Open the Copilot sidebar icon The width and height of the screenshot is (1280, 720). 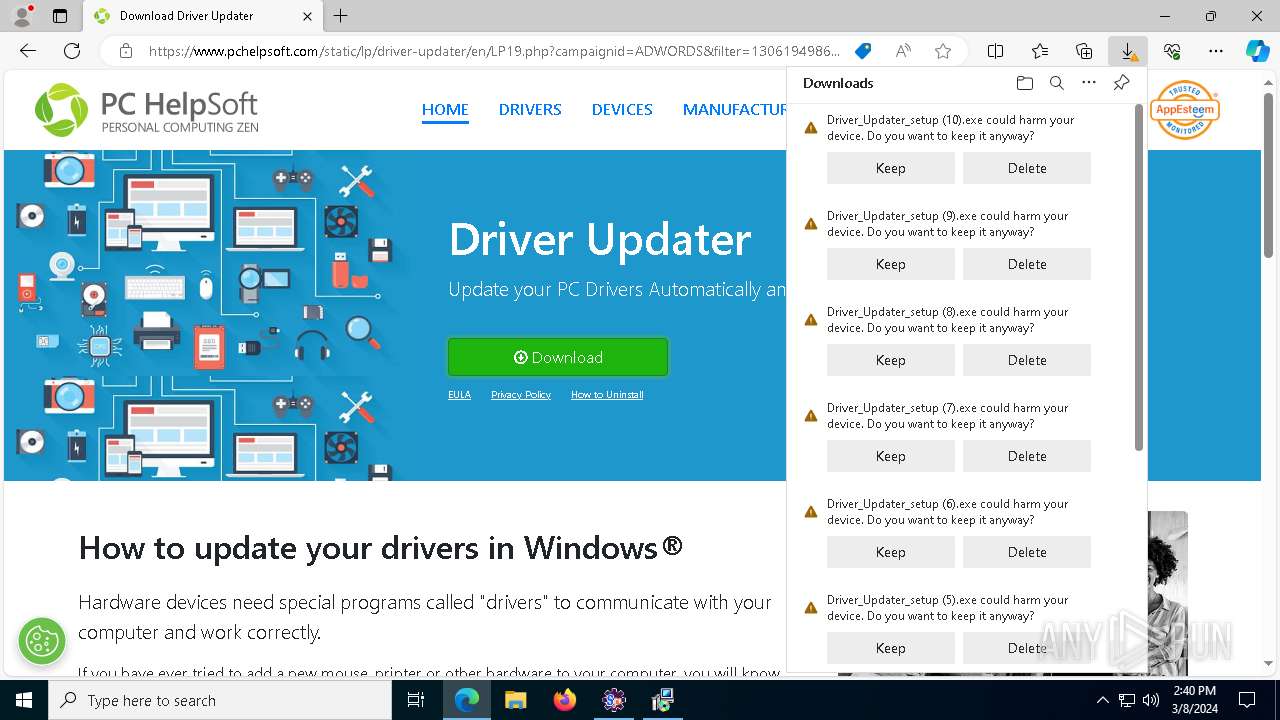(x=1257, y=51)
